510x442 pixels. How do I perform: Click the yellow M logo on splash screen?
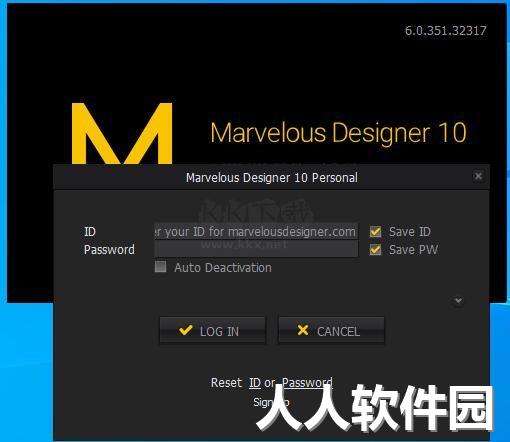click(122, 133)
